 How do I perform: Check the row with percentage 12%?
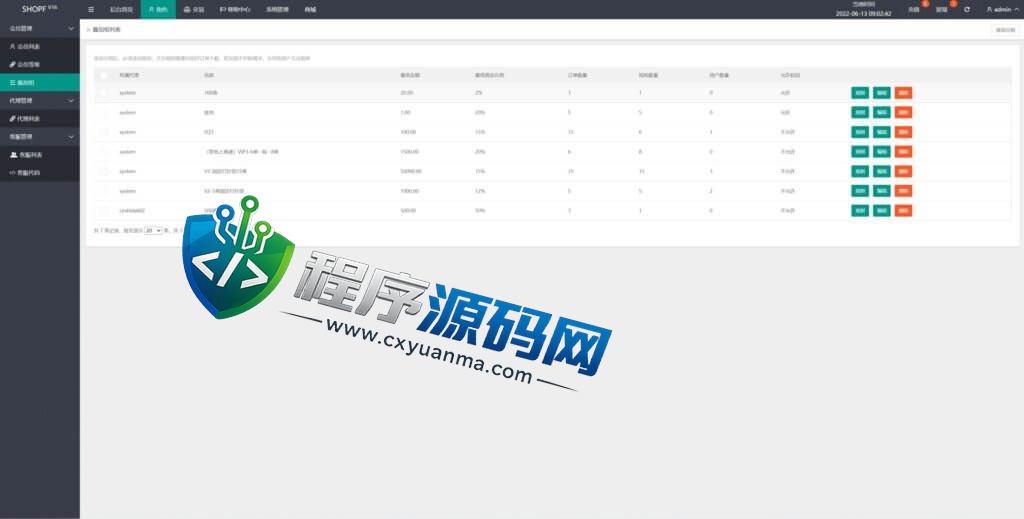click(103, 191)
